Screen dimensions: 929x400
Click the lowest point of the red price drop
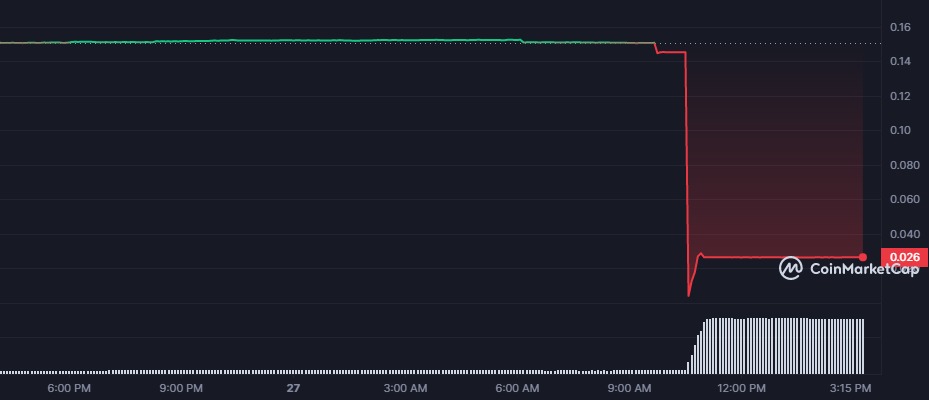click(x=689, y=295)
